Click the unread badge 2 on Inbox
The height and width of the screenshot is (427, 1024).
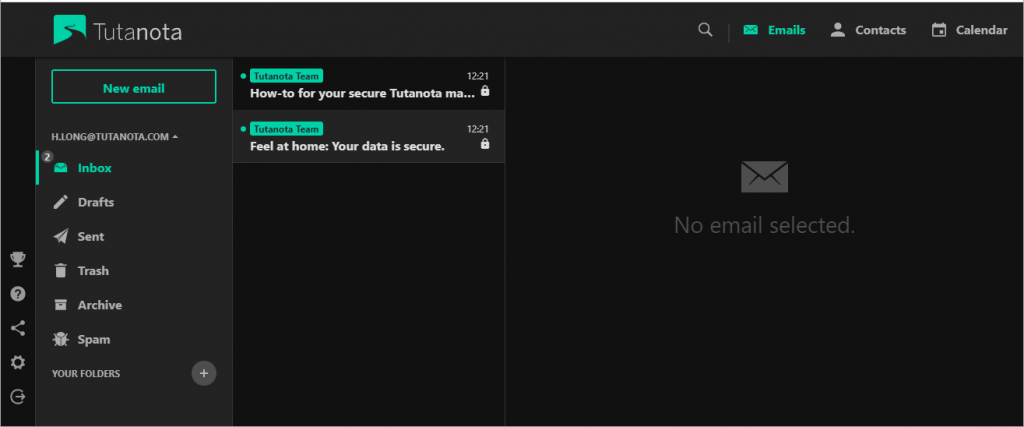47,157
